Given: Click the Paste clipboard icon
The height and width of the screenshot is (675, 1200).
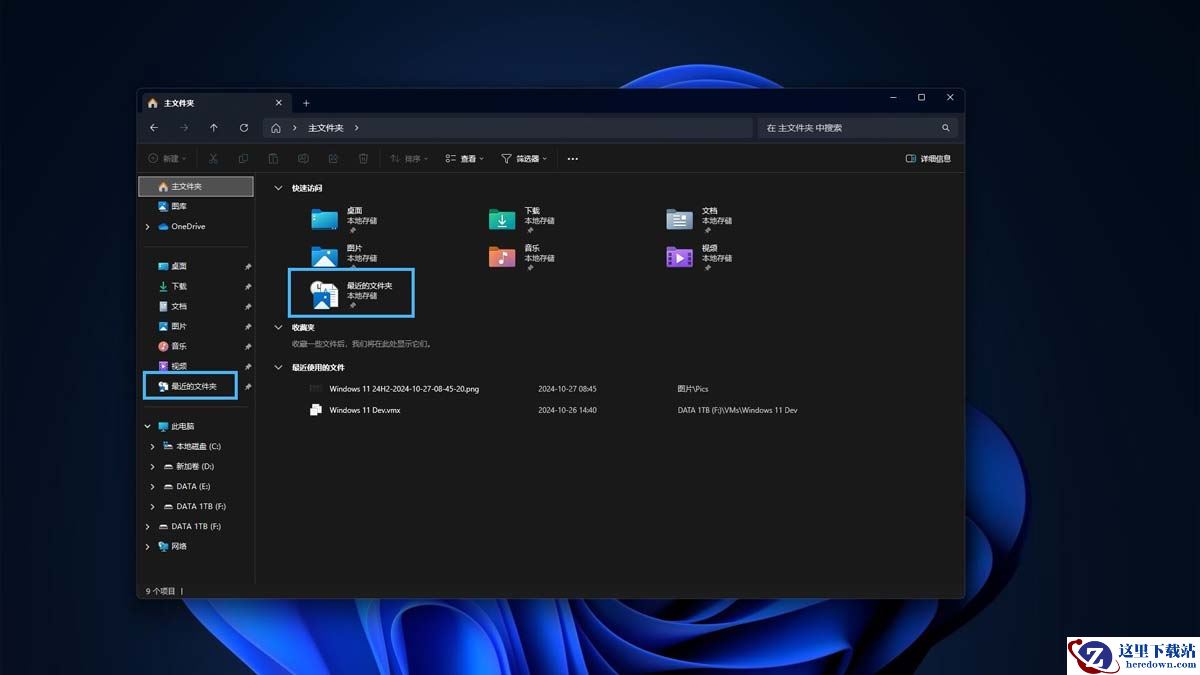Looking at the screenshot, I should (273, 158).
